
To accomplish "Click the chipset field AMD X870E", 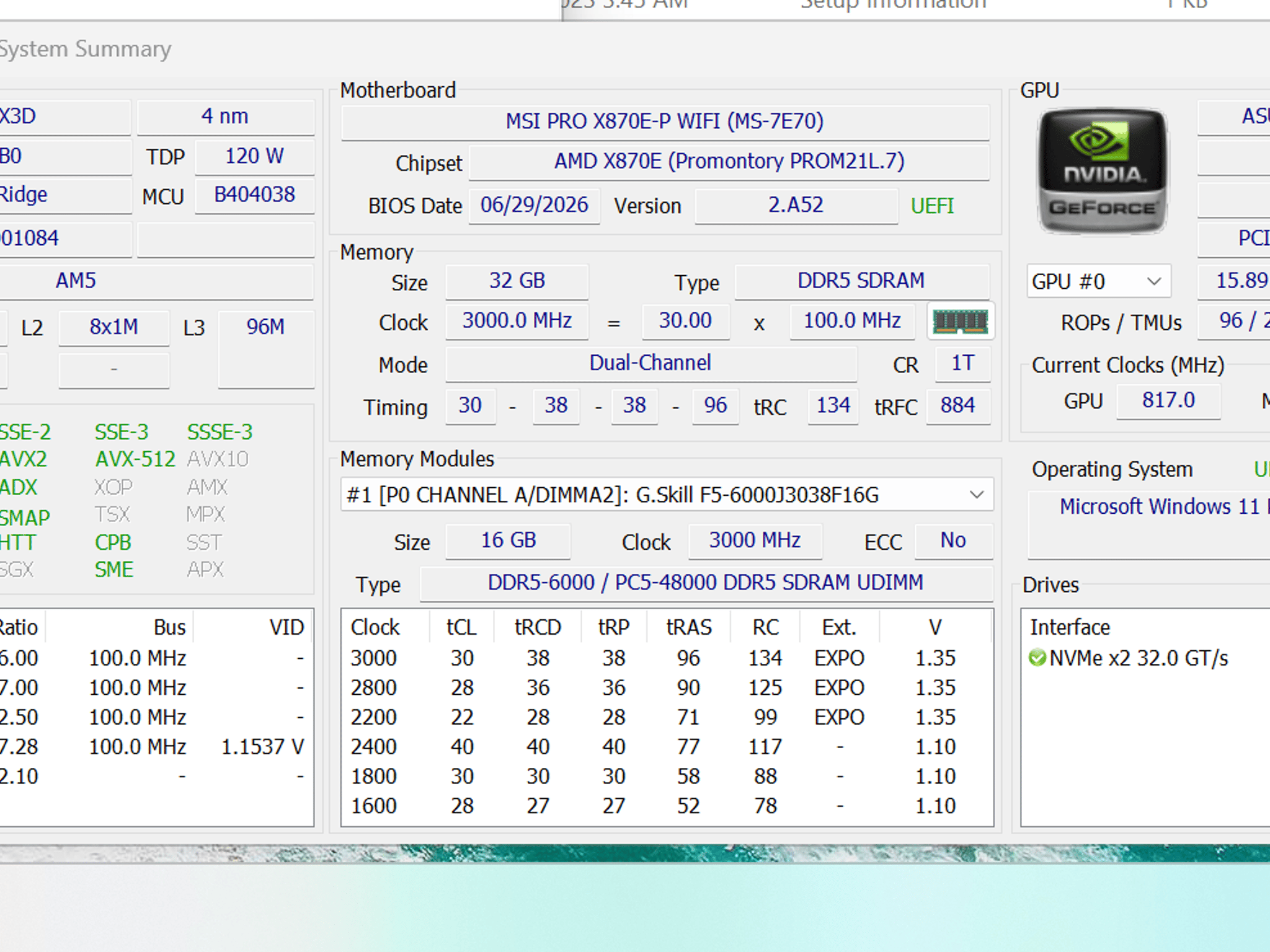I will click(729, 162).
